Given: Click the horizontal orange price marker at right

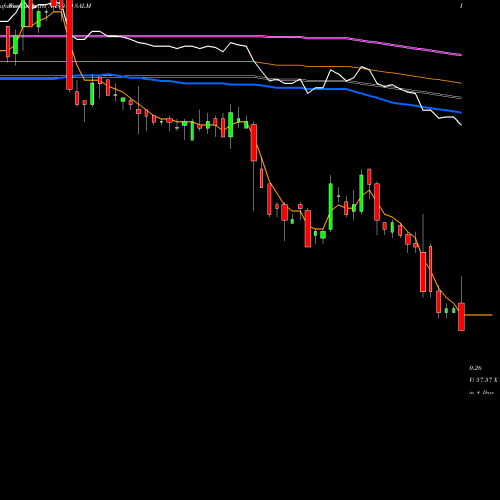Looking at the screenshot, I should (x=478, y=315).
